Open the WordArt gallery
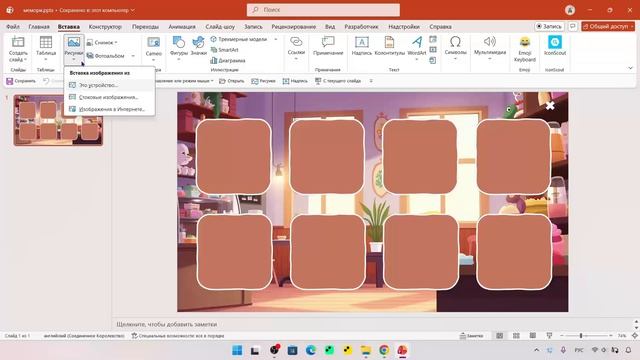 [x=417, y=49]
